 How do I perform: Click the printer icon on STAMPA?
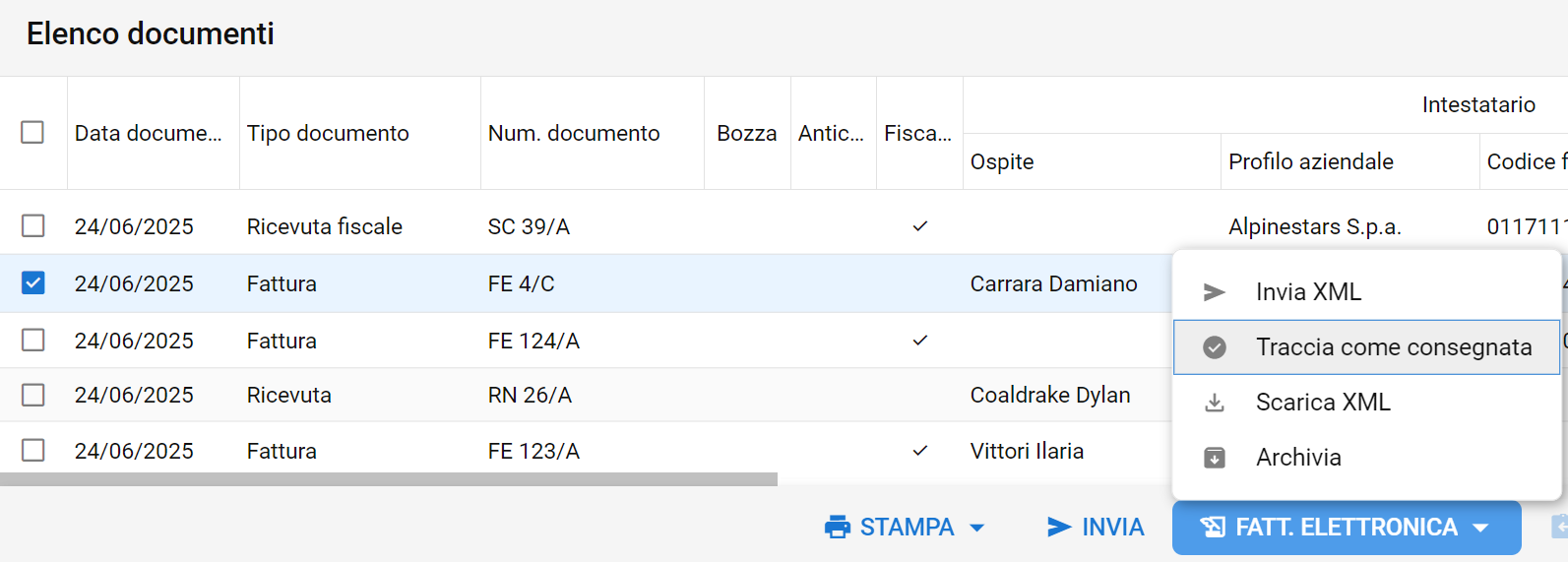pyautogui.click(x=838, y=528)
